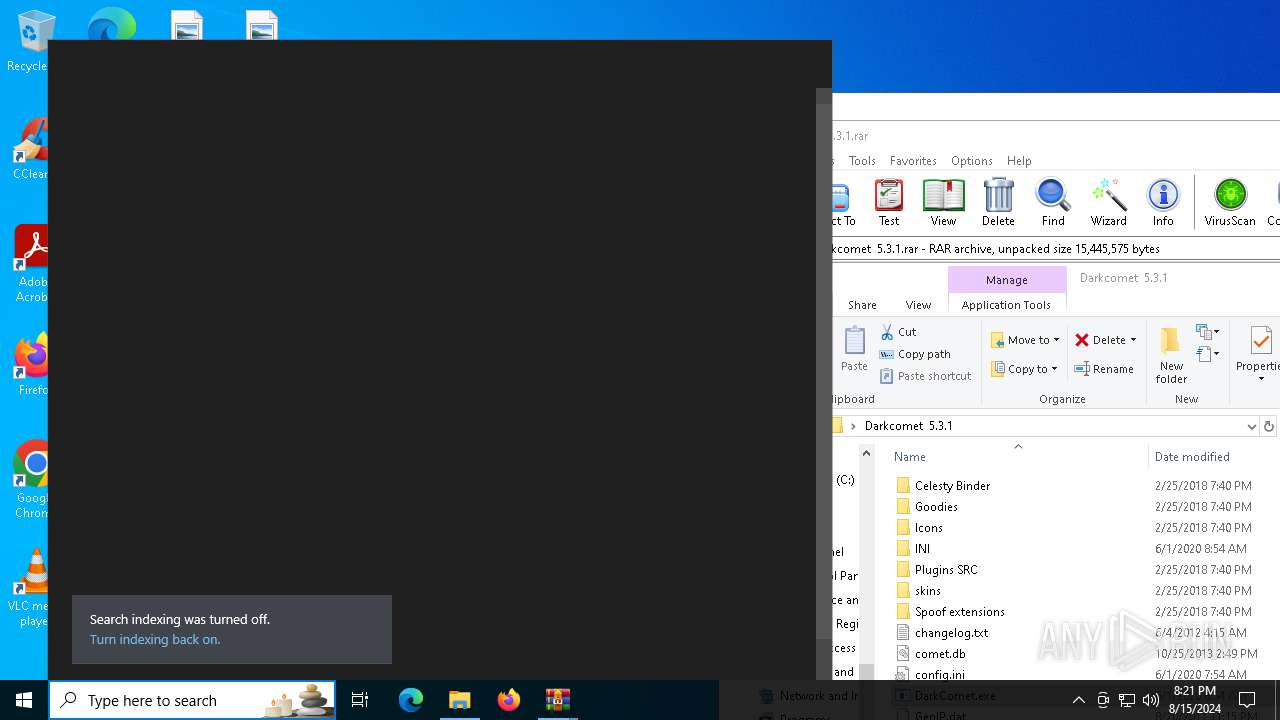Open the Tools menu in WinRAR
Screen dimensions: 1280x720
coord(862,160)
